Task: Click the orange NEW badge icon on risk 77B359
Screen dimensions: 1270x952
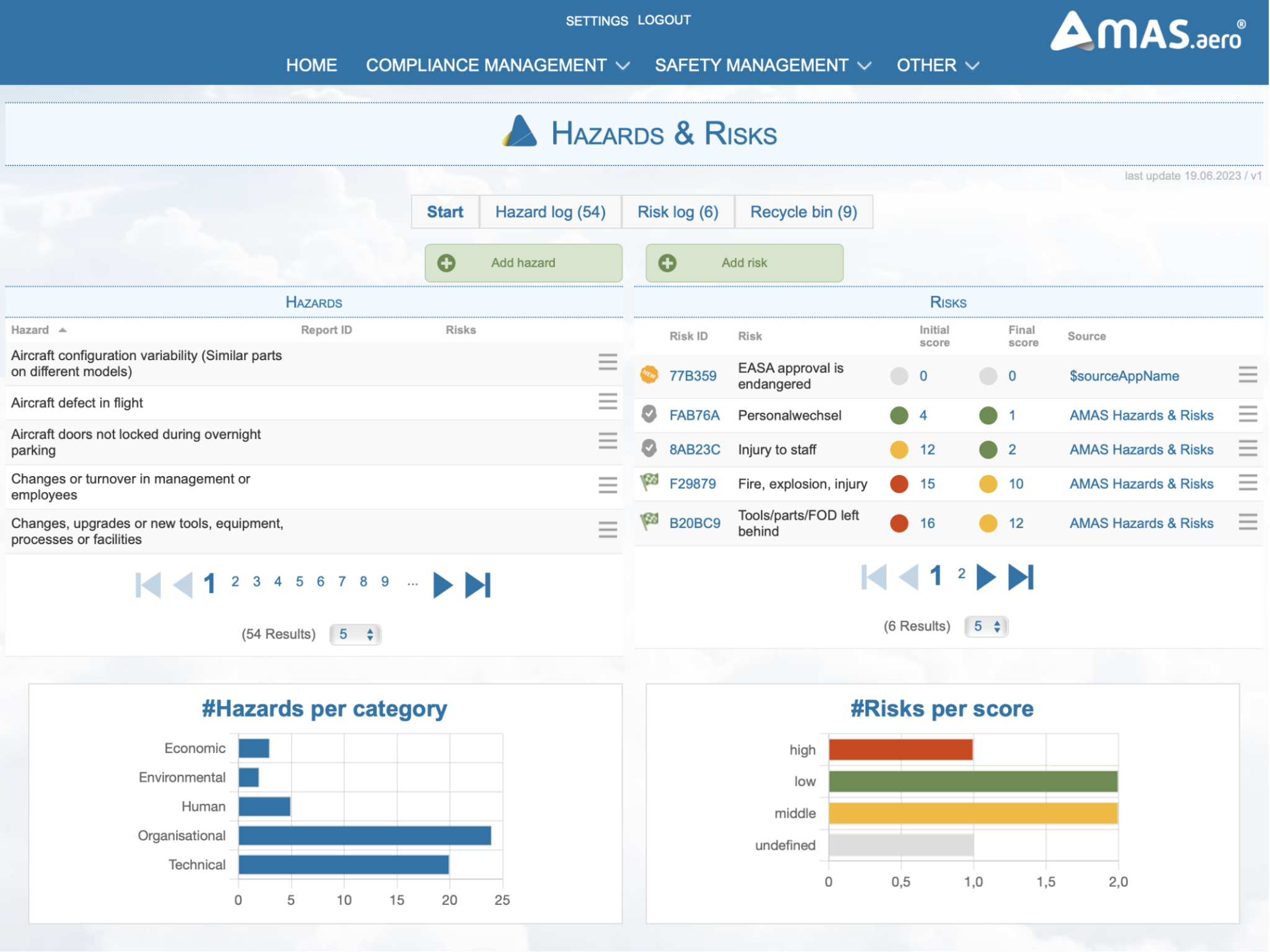Action: click(649, 375)
